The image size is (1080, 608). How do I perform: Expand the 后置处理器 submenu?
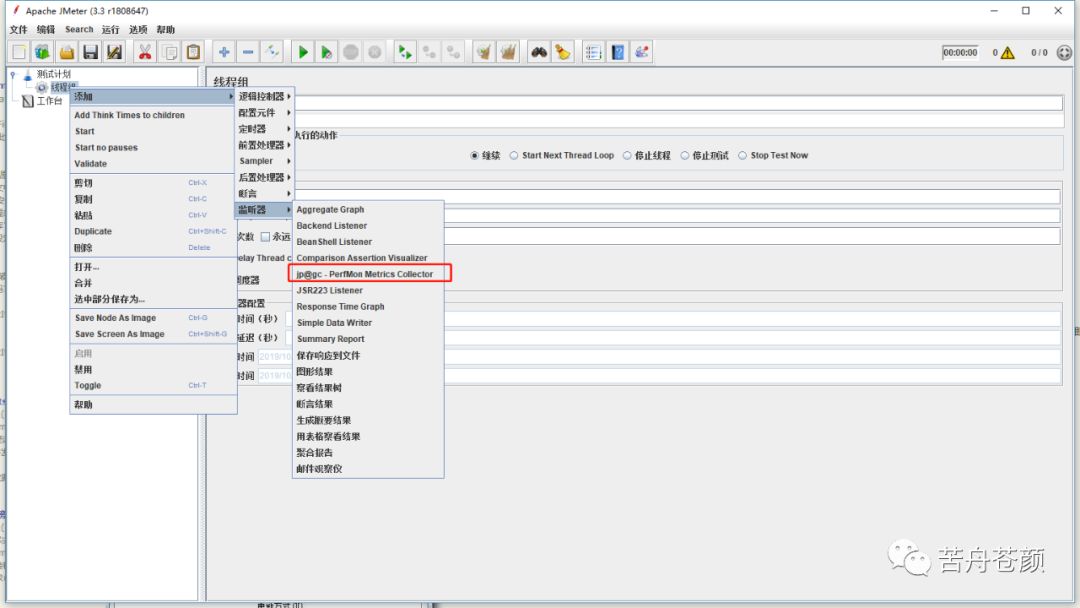[x=264, y=178]
